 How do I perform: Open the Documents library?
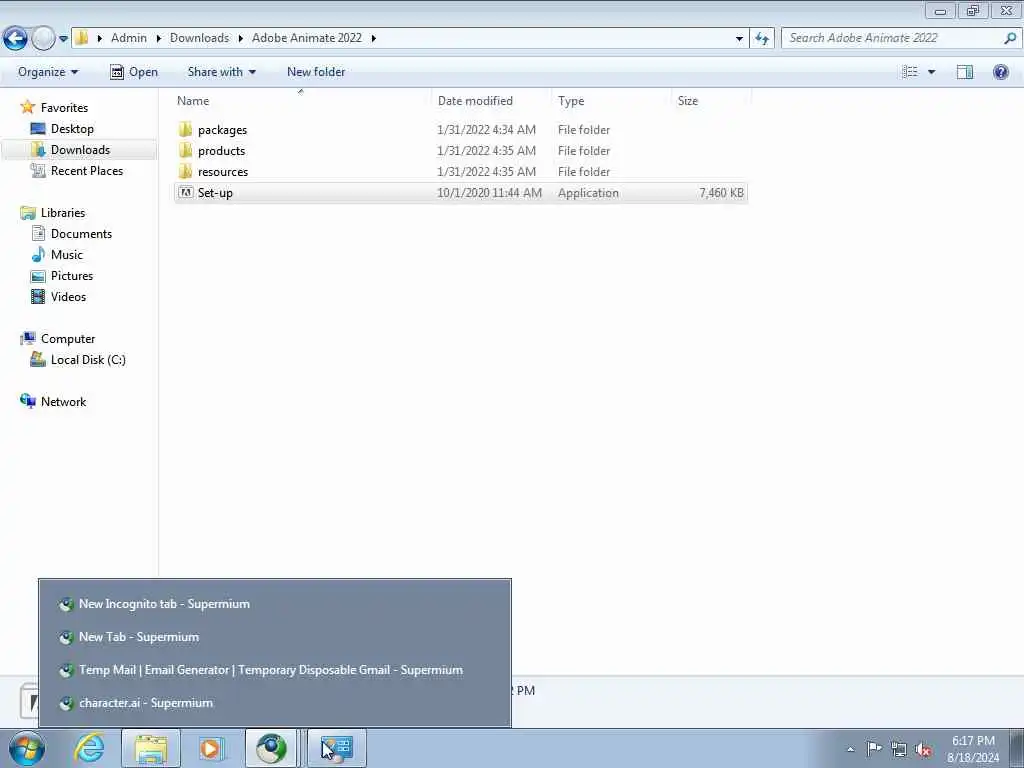(x=81, y=234)
